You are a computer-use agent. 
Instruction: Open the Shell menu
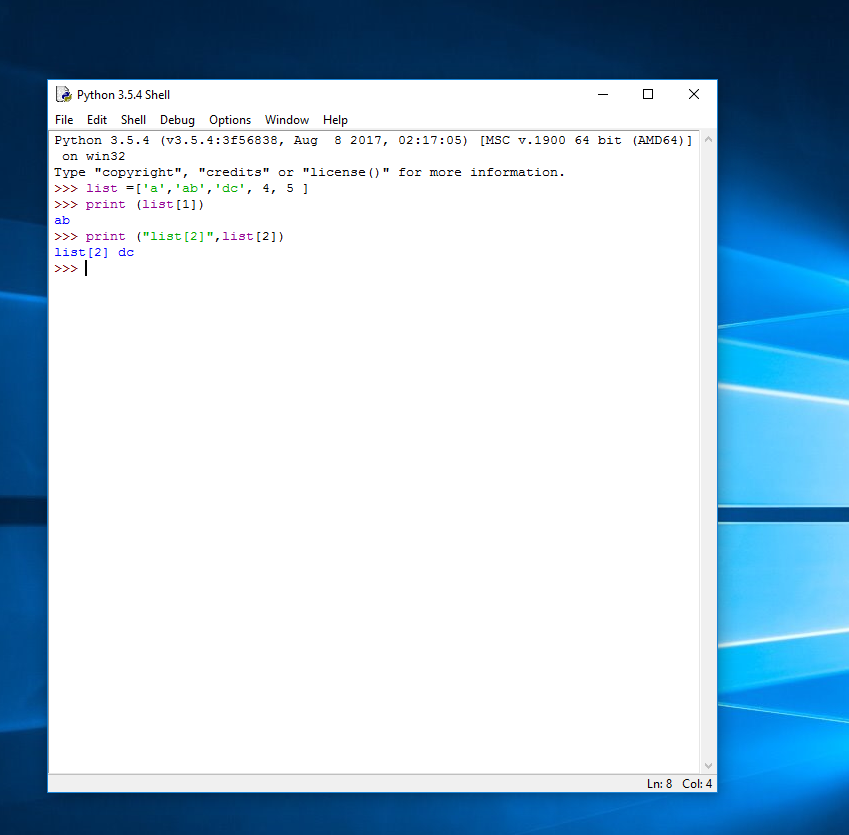pyautogui.click(x=133, y=120)
